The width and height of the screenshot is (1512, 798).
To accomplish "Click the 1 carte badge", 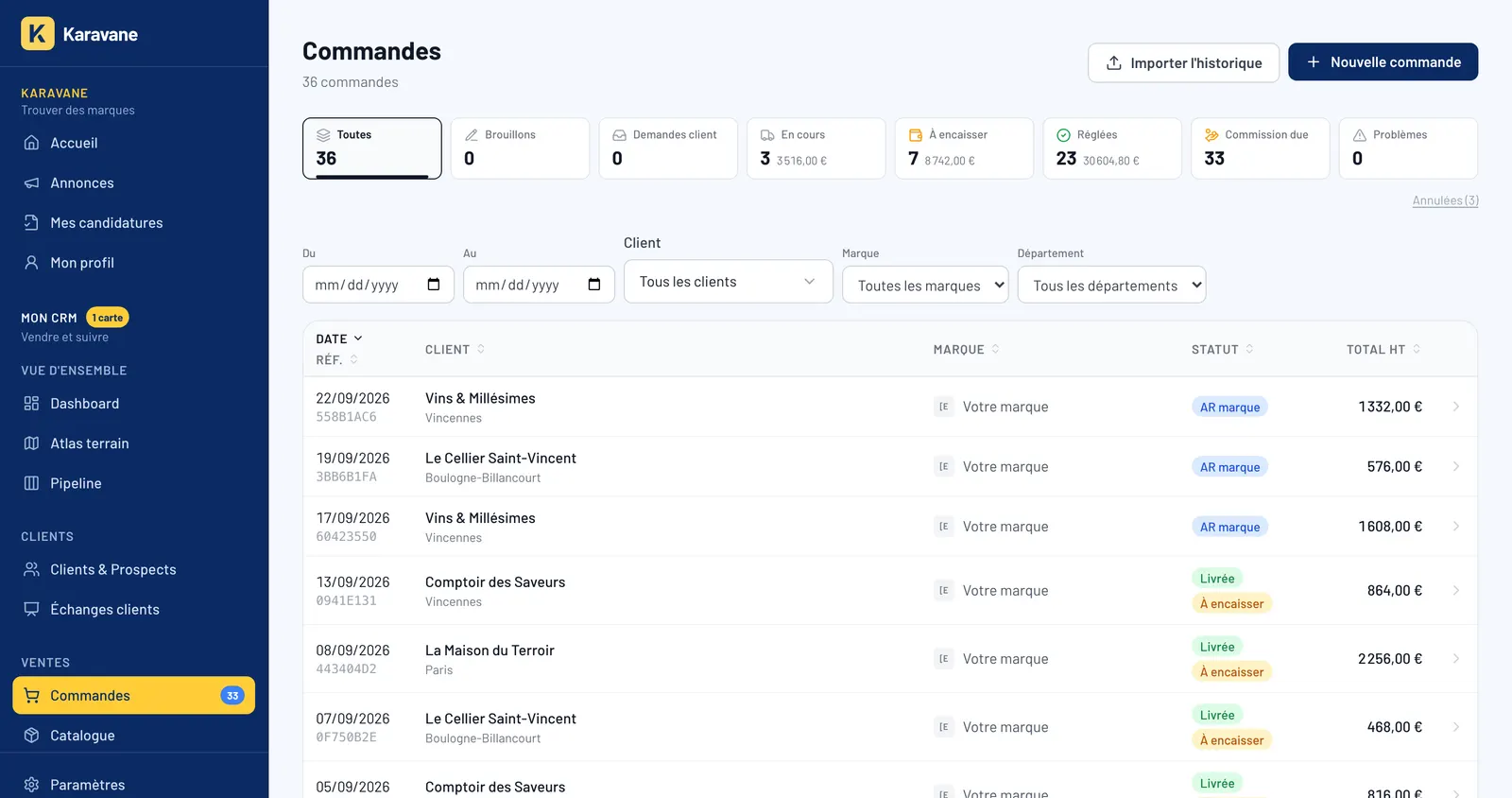I will 108,318.
